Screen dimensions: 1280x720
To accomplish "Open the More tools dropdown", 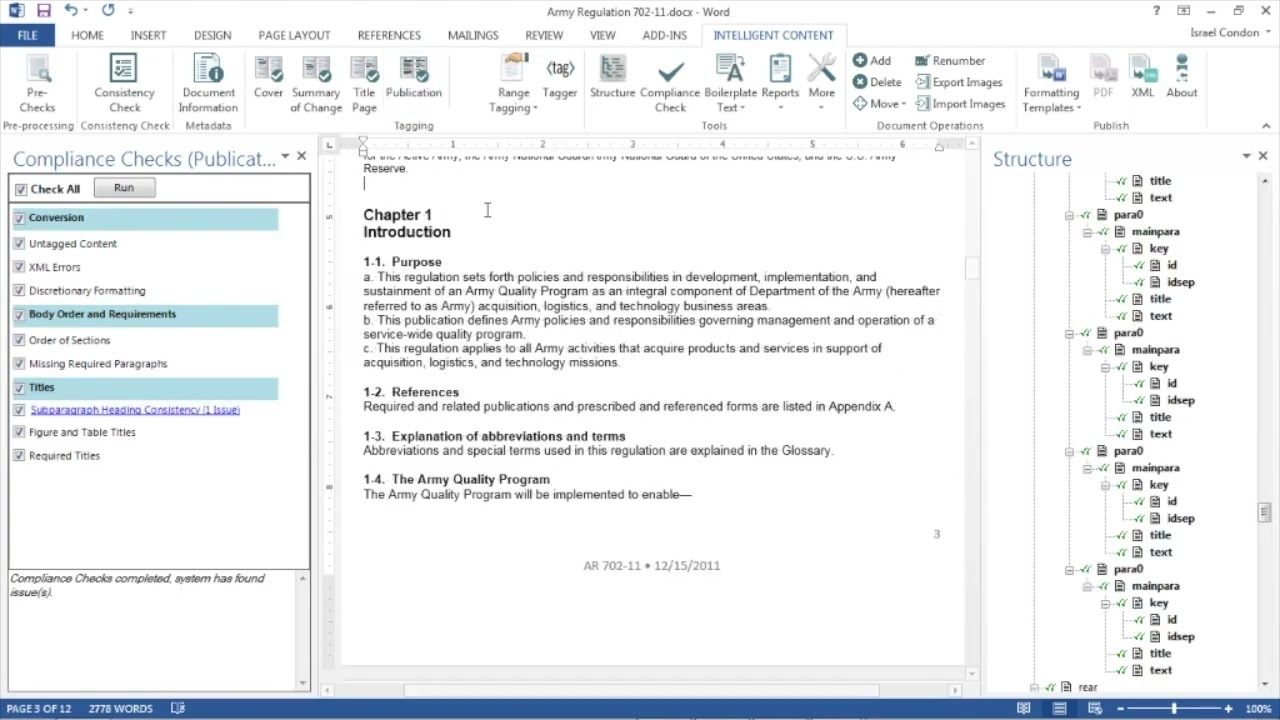I will (821, 85).
